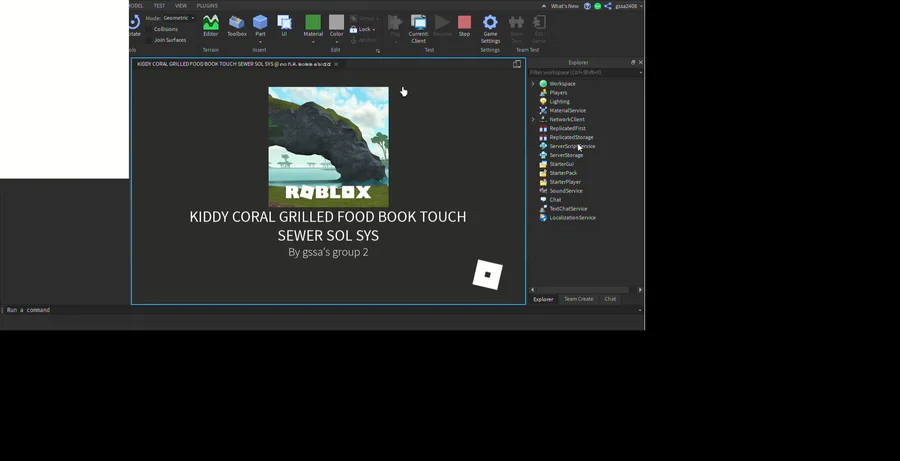Expand the Workspace tree node
Image resolution: width=900 pixels, height=461 pixels.
coord(533,84)
